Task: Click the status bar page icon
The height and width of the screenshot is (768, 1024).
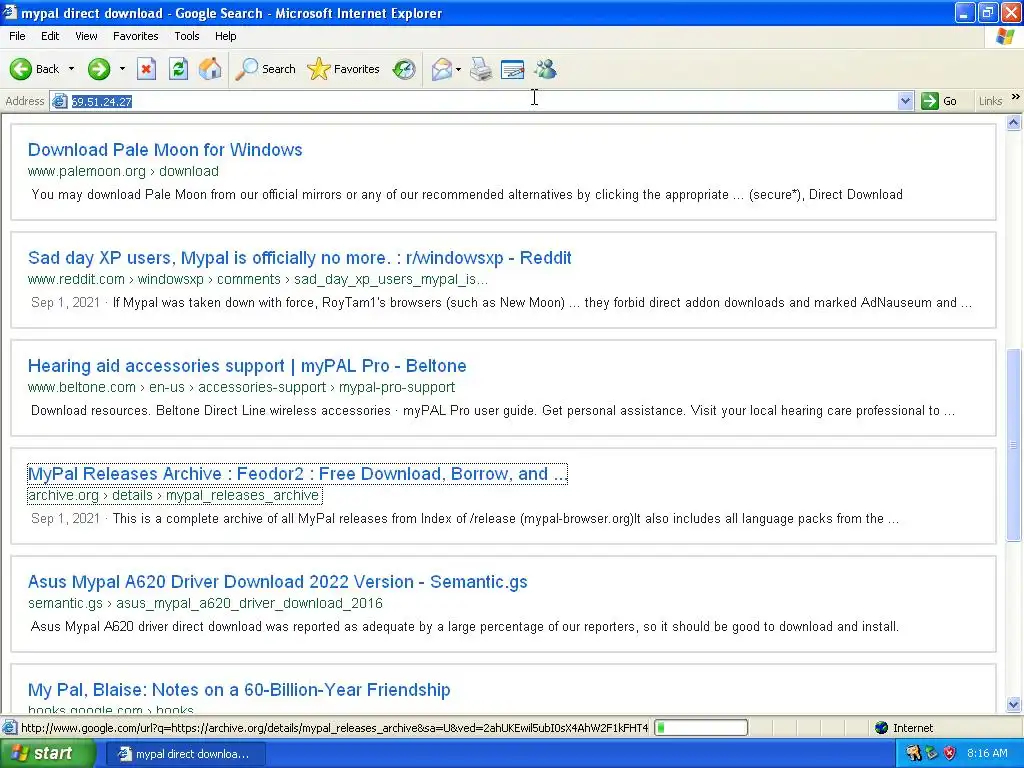Action: tap(9, 728)
